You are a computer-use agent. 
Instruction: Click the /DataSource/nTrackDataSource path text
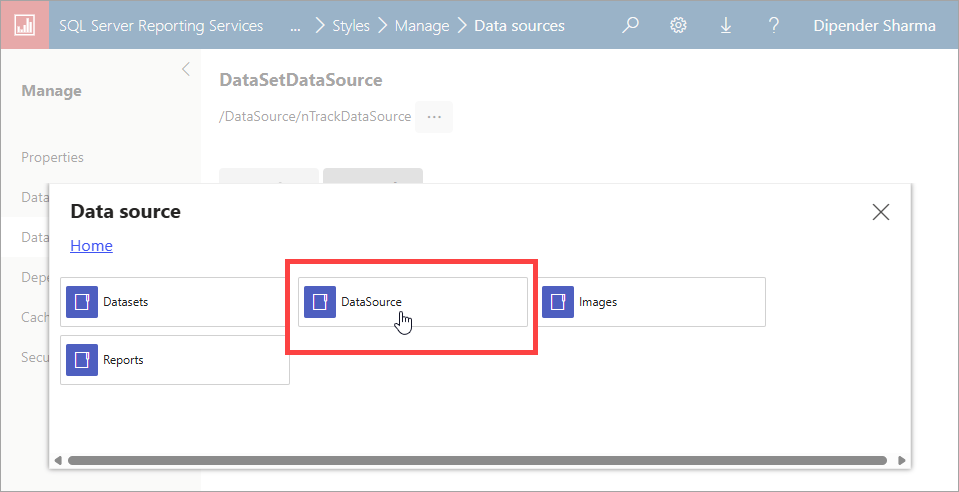click(x=315, y=116)
